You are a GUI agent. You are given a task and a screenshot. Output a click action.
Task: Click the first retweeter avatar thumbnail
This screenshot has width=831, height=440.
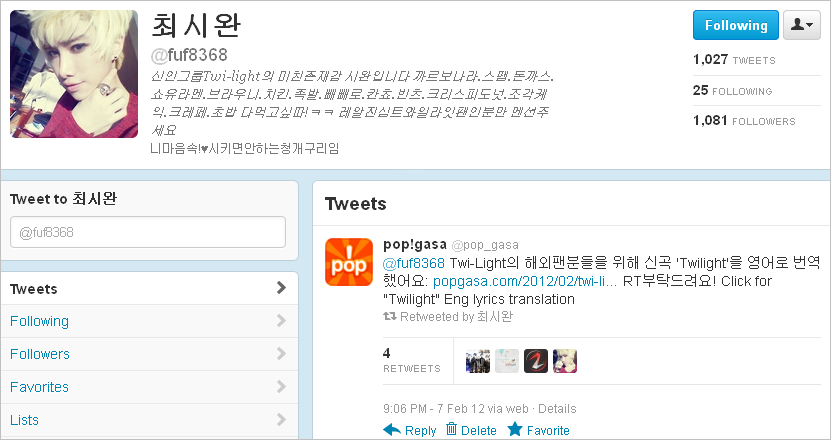pyautogui.click(x=478, y=361)
